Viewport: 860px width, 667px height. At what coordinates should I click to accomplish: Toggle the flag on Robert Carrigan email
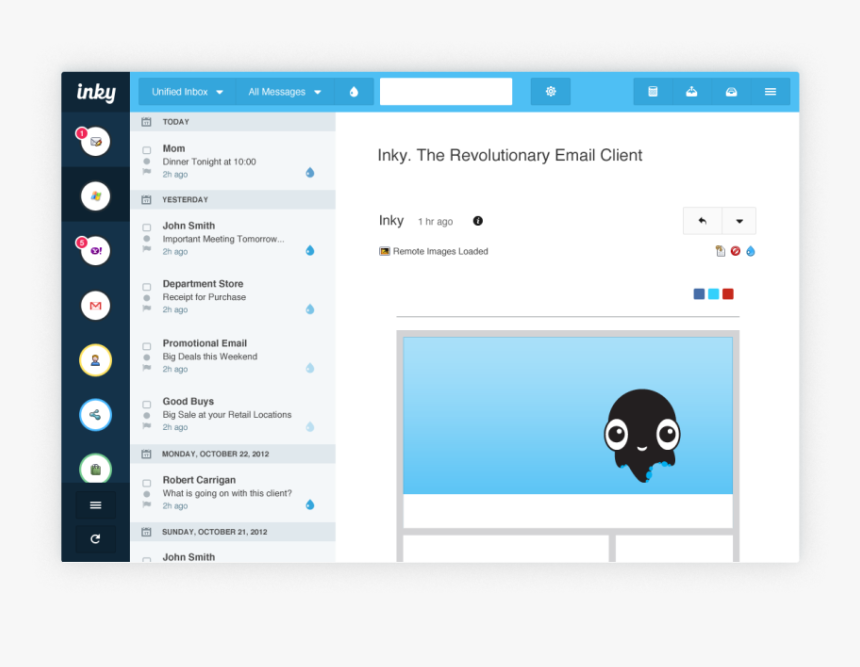pyautogui.click(x=146, y=505)
